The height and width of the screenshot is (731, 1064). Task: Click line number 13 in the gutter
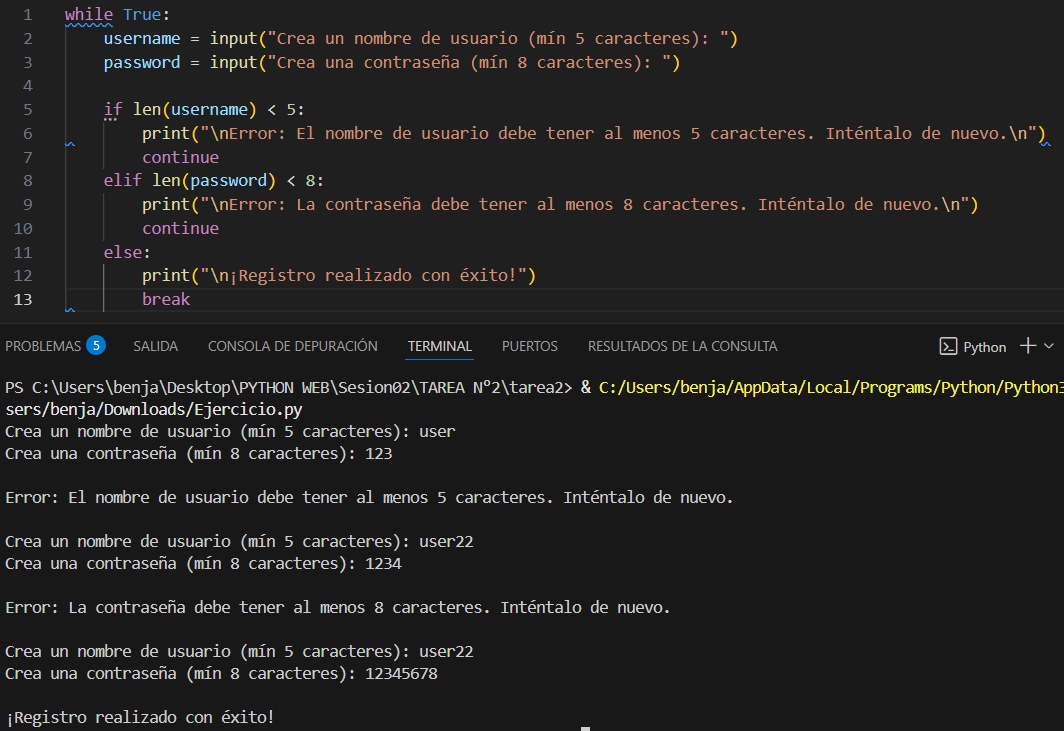(x=23, y=299)
